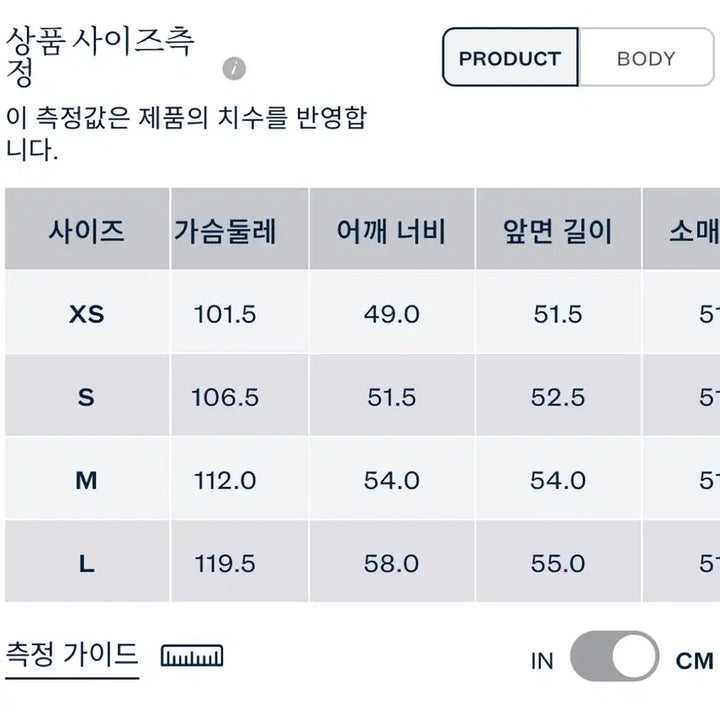Click the 앞면 길이 column header
The image size is (720, 720).
(x=557, y=231)
